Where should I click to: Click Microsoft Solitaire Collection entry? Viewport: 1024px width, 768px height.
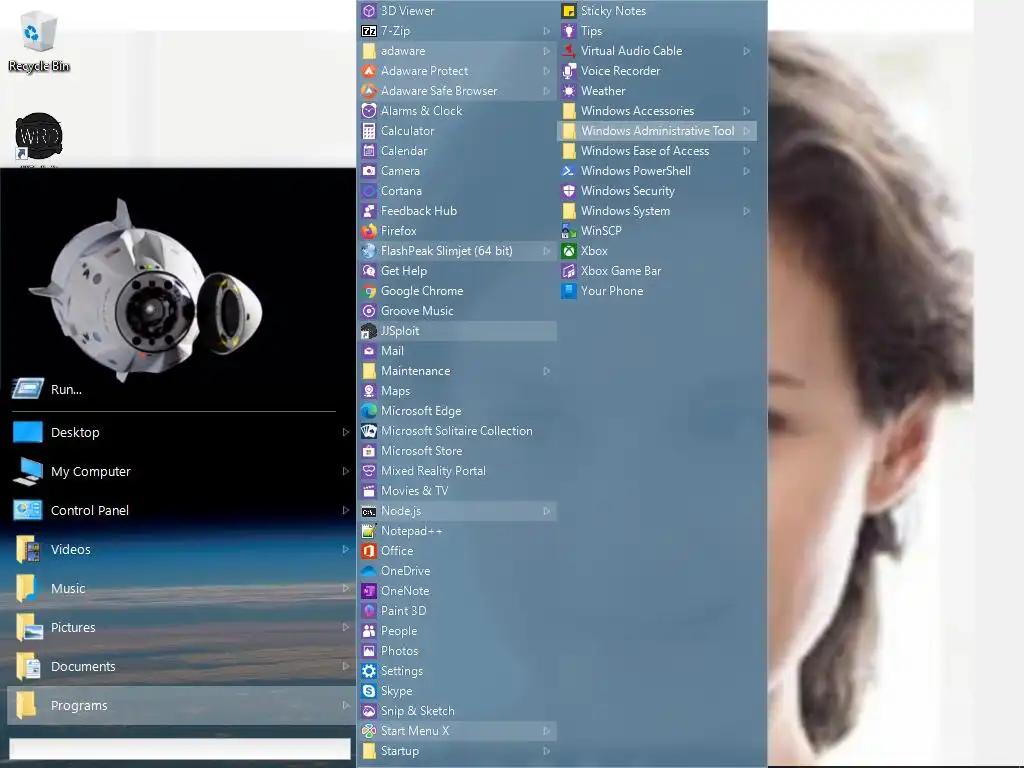click(x=457, y=431)
